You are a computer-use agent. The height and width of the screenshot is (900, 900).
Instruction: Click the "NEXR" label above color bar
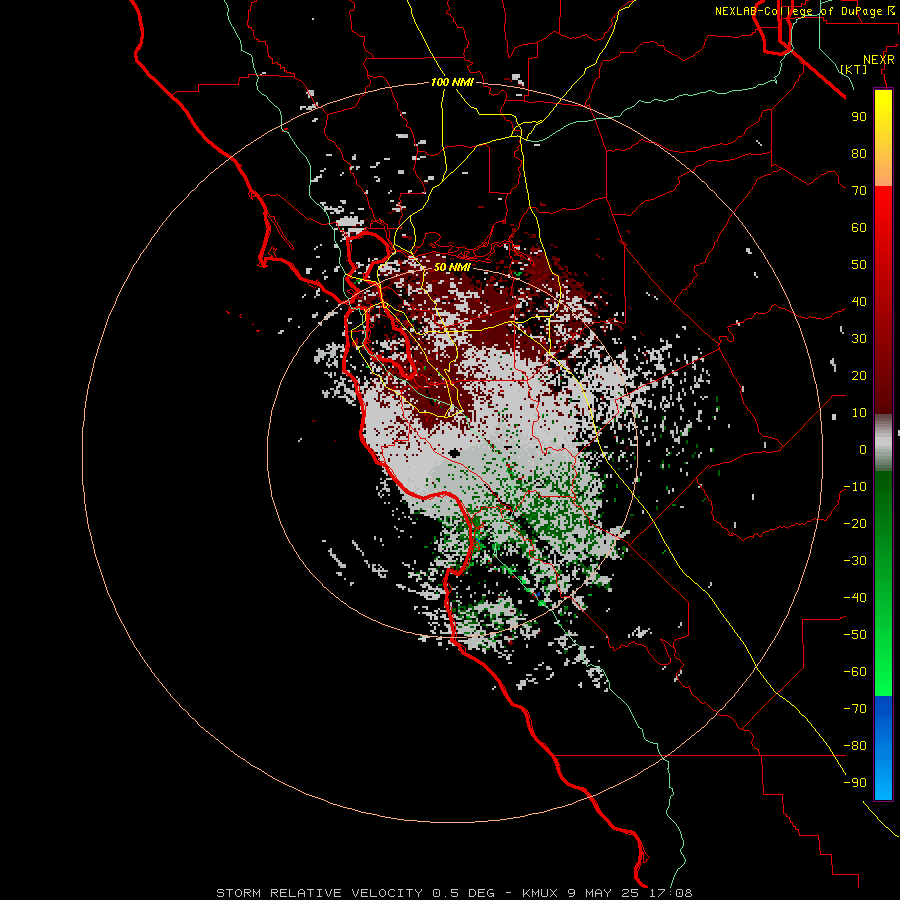click(x=879, y=60)
